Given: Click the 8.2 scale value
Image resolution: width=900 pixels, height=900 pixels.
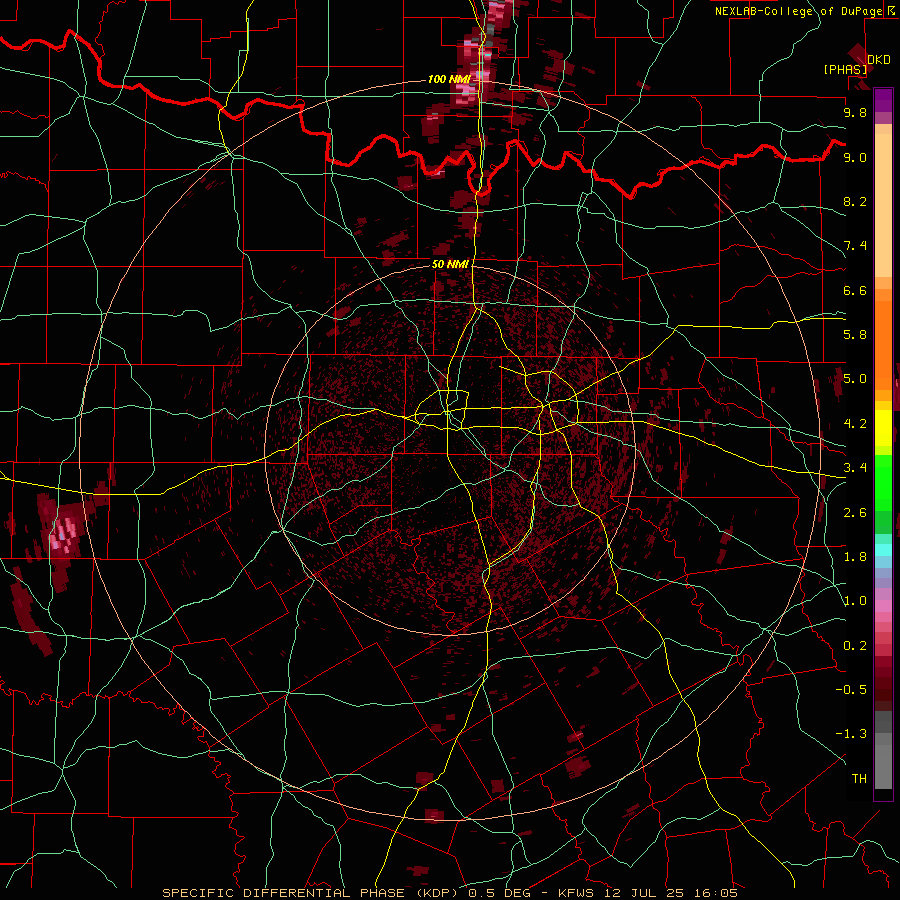Looking at the screenshot, I should pyautogui.click(x=855, y=201).
